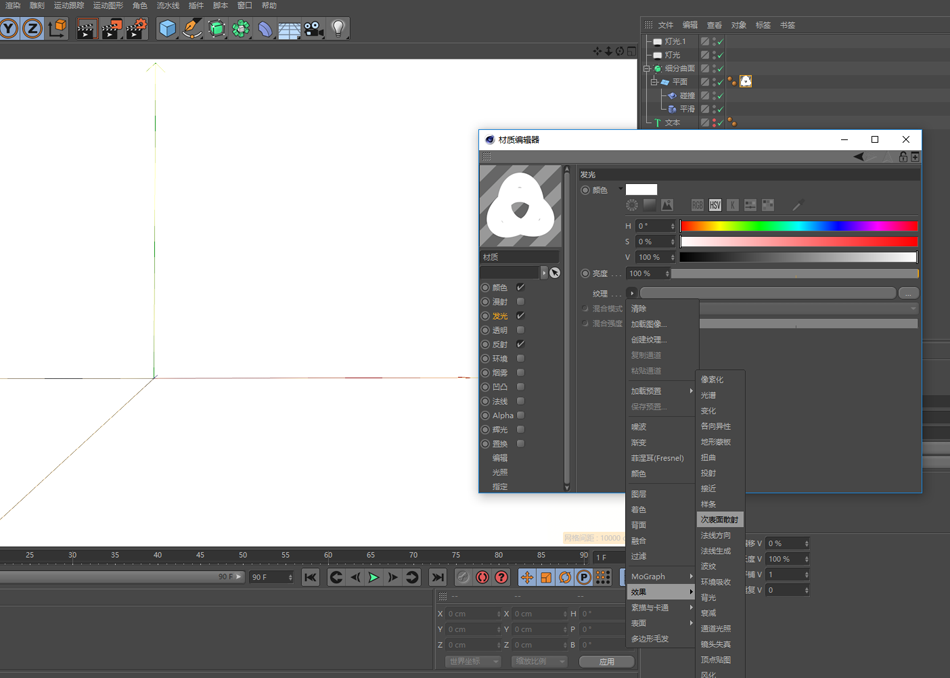Click the texture browse ... button

click(908, 293)
